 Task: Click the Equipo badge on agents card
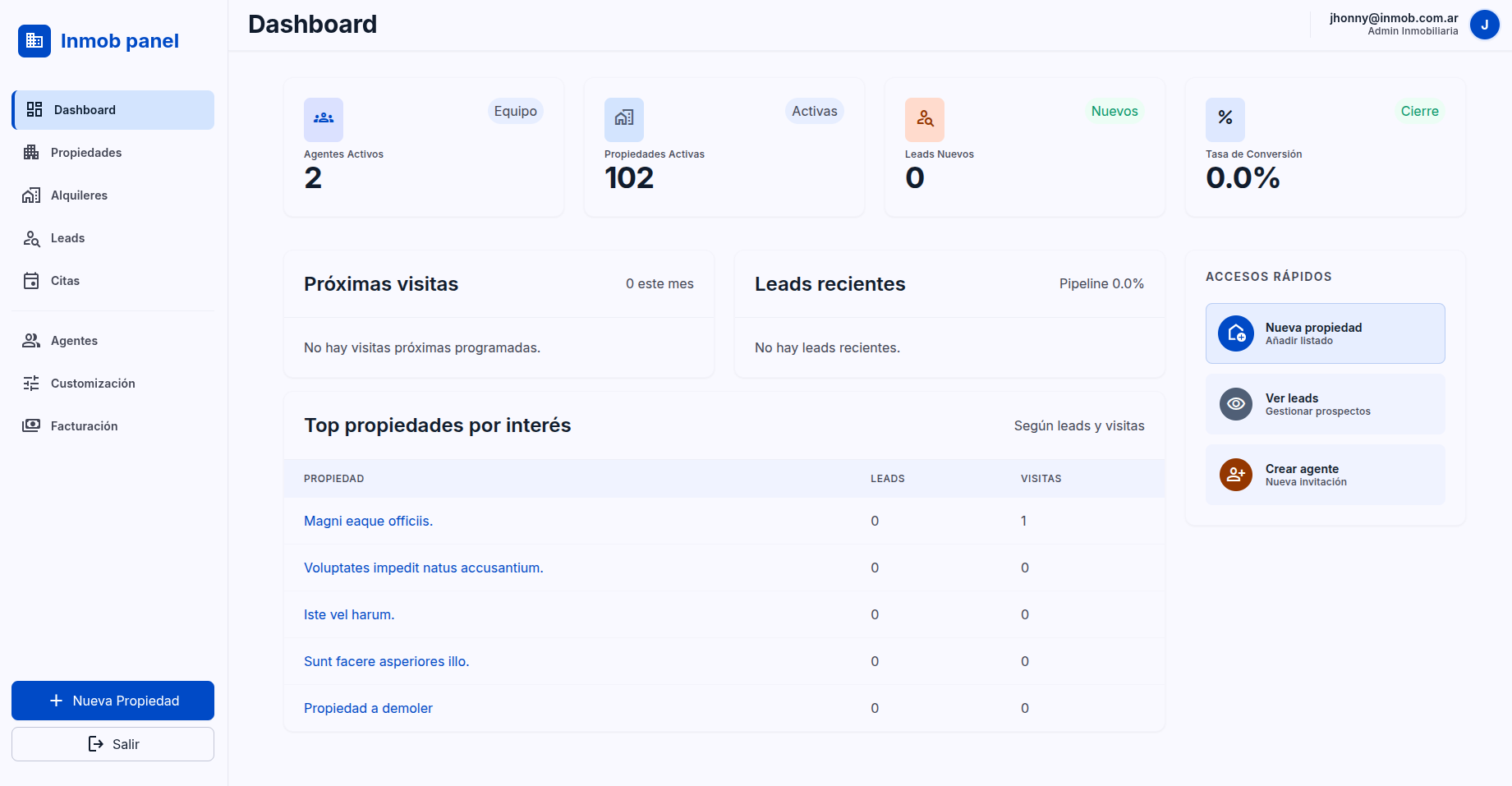(x=516, y=111)
